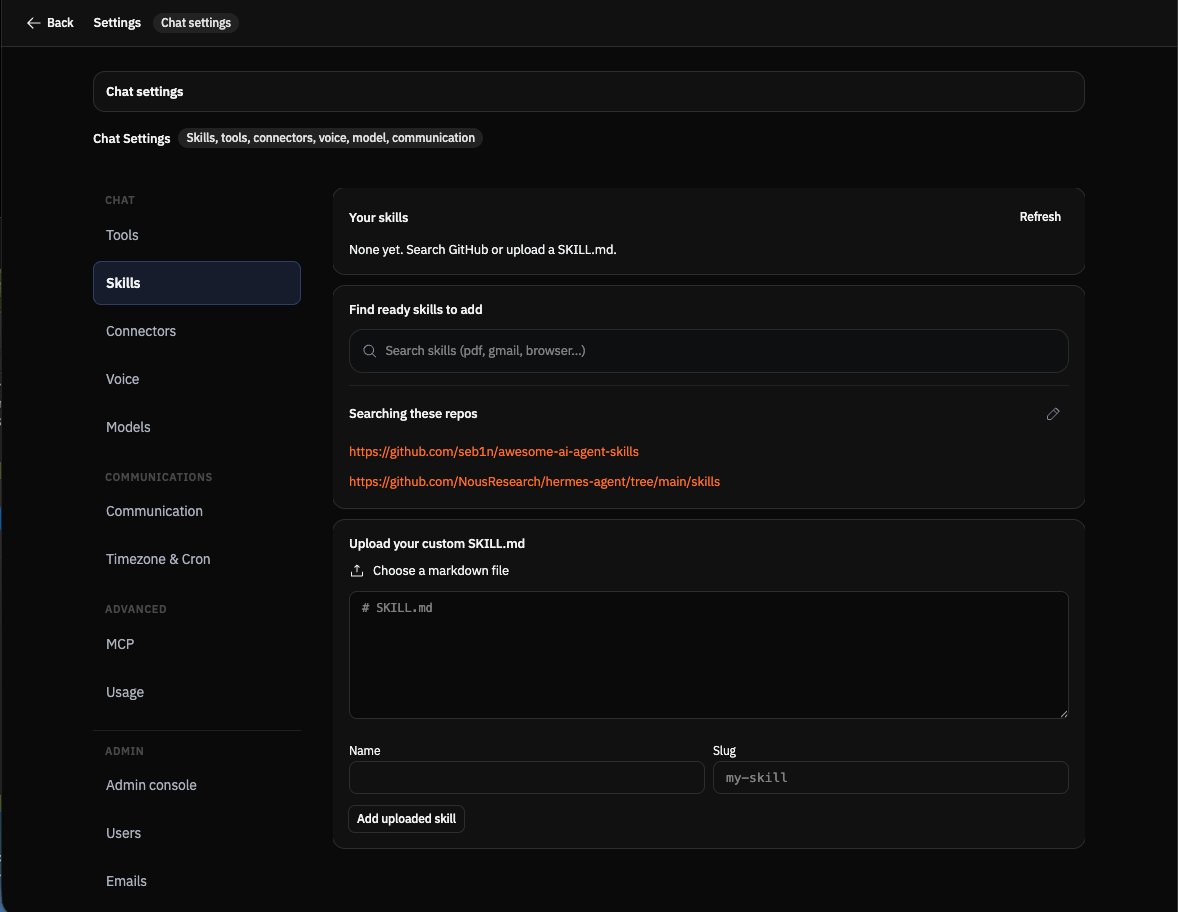
Task: Refresh your skills list
Action: pyautogui.click(x=1040, y=216)
